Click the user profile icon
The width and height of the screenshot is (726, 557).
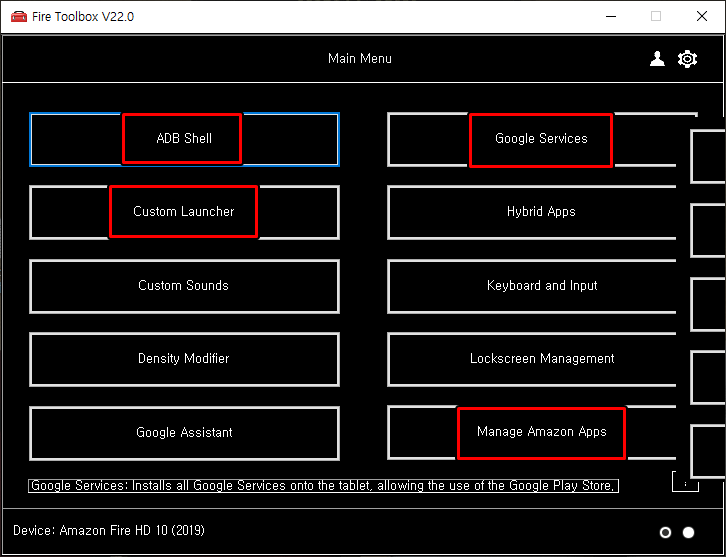(657, 59)
